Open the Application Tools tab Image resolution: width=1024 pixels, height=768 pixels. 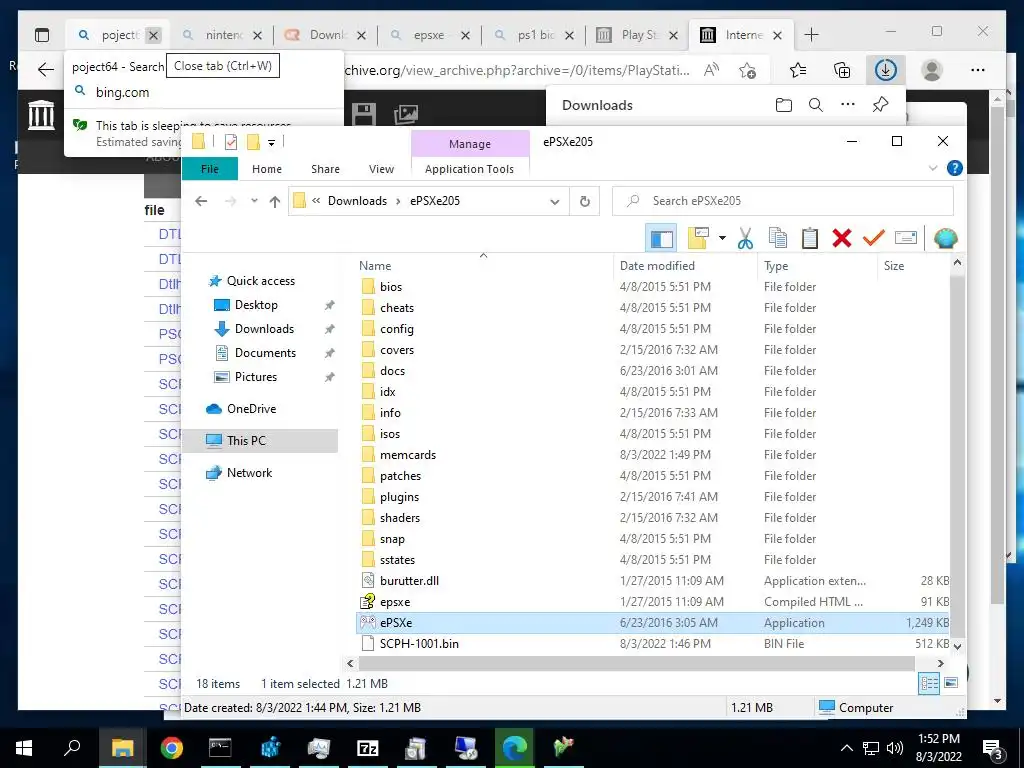point(470,169)
